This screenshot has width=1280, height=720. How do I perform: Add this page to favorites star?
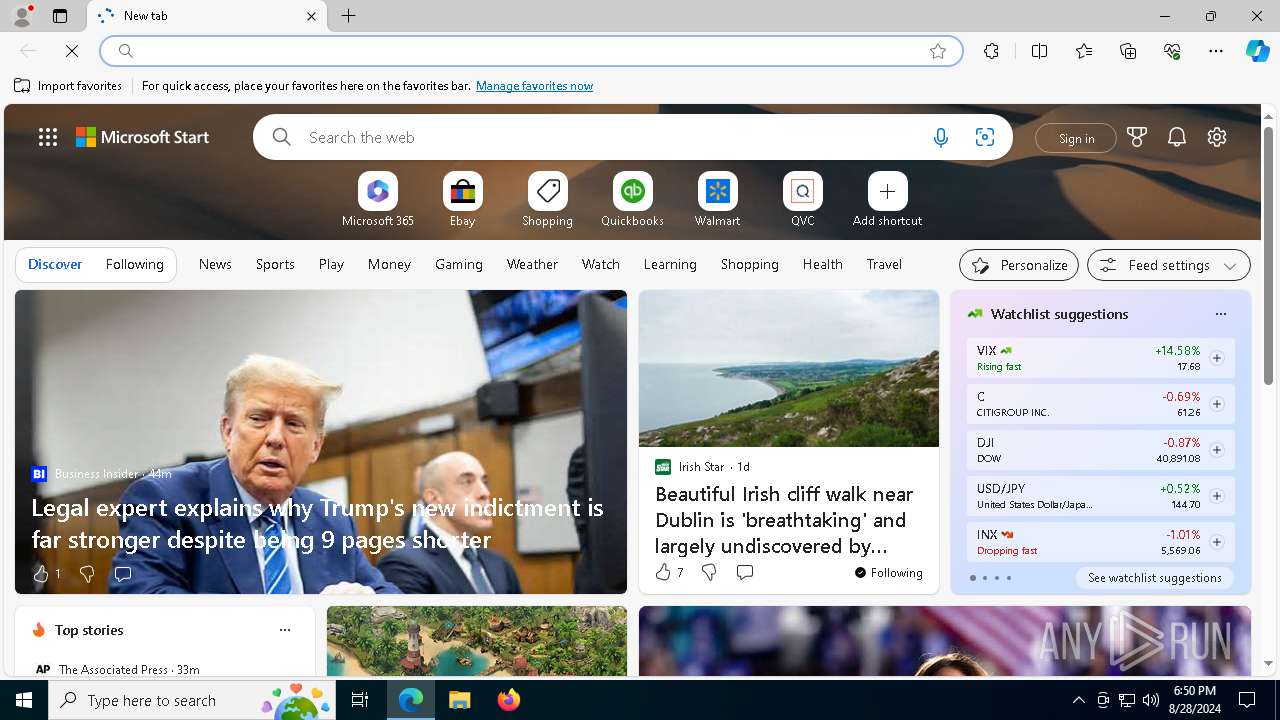[x=938, y=51]
